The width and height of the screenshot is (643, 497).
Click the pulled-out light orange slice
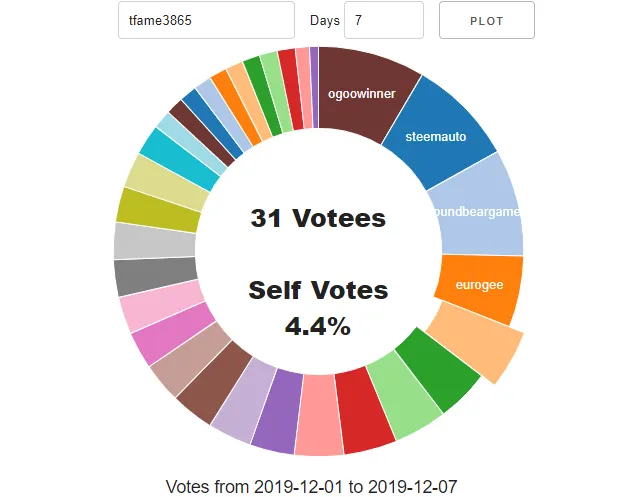point(478,340)
